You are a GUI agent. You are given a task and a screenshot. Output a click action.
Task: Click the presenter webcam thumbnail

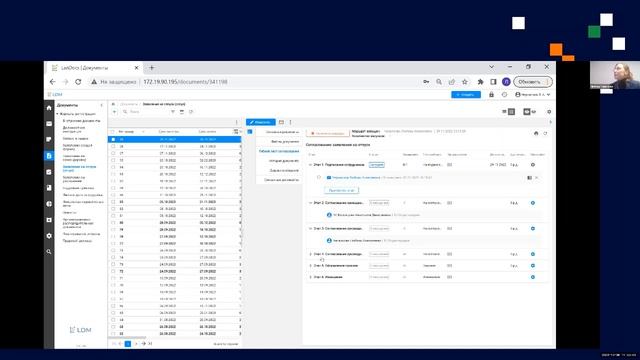pyautogui.click(x=615, y=75)
